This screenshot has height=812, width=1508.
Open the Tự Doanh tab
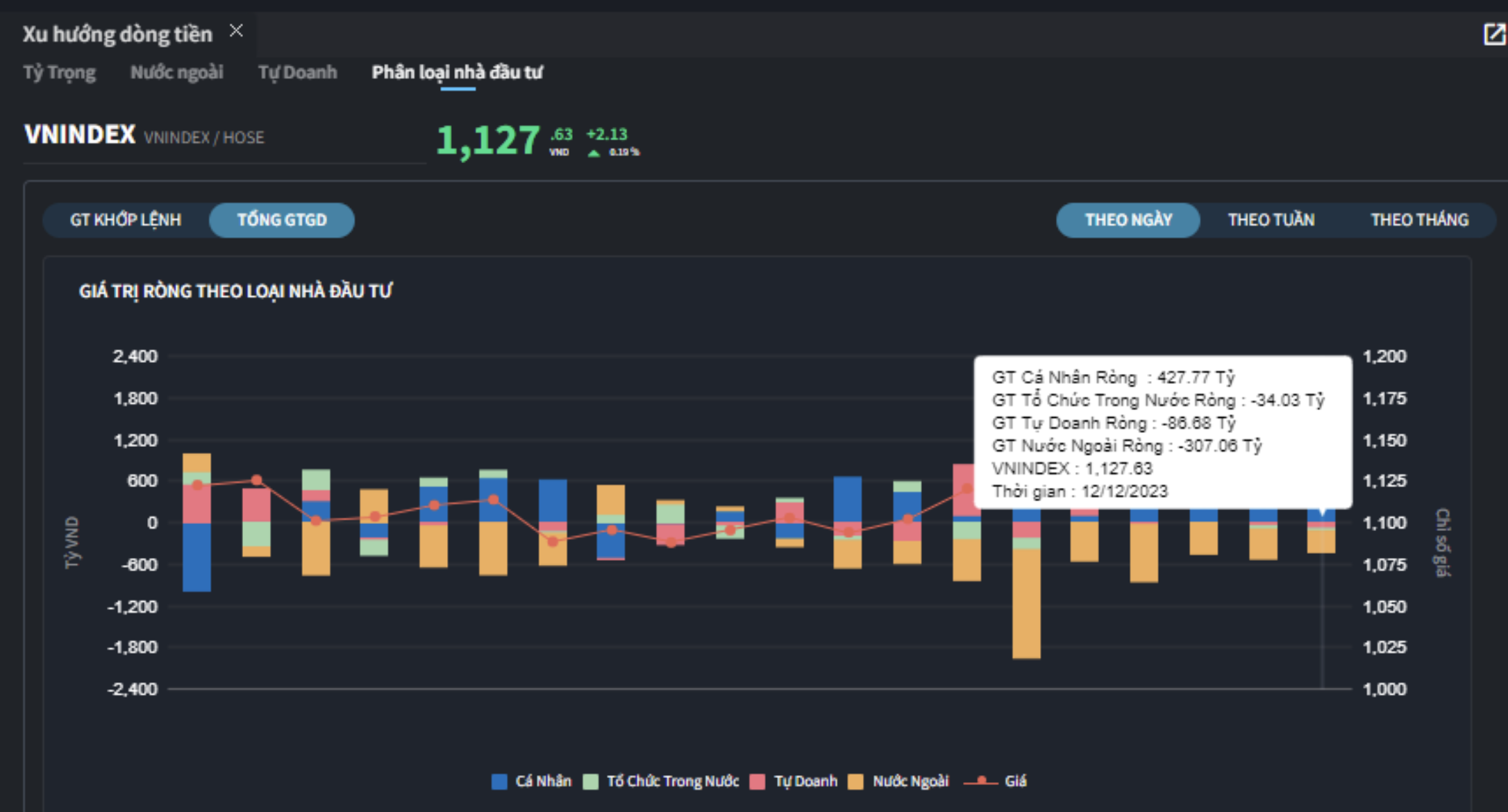tap(297, 72)
